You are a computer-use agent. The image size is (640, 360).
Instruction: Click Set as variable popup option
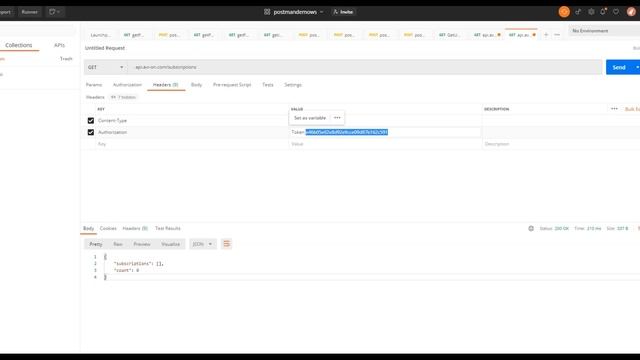click(x=310, y=118)
